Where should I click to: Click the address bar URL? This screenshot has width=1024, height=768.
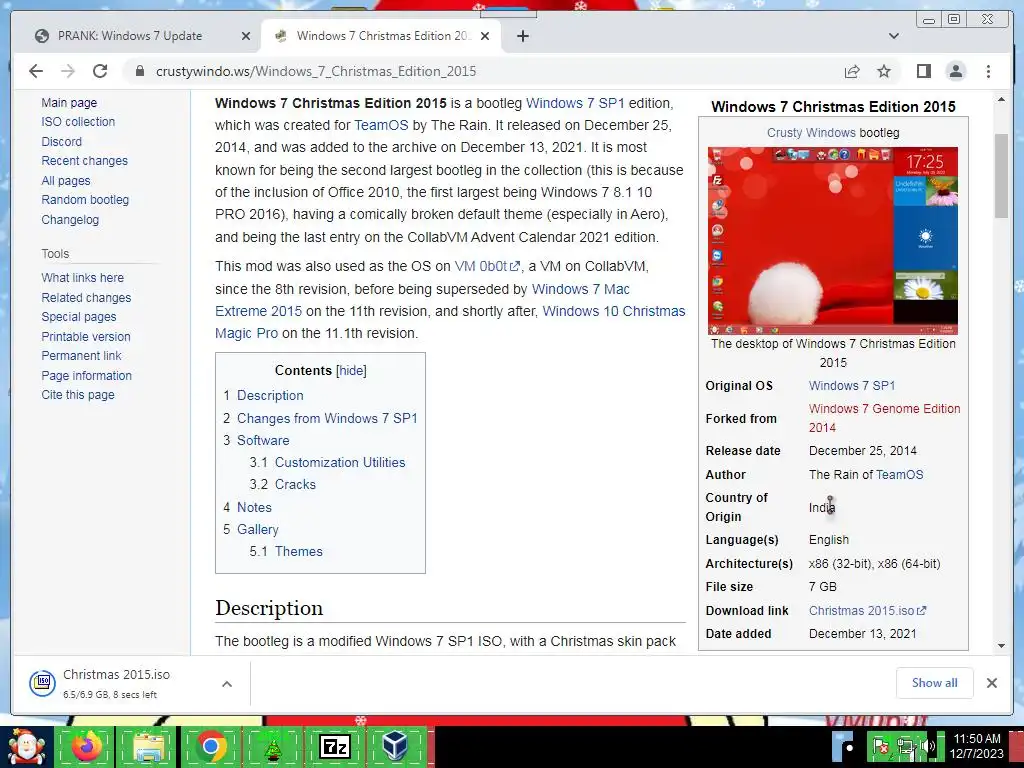coord(316,71)
